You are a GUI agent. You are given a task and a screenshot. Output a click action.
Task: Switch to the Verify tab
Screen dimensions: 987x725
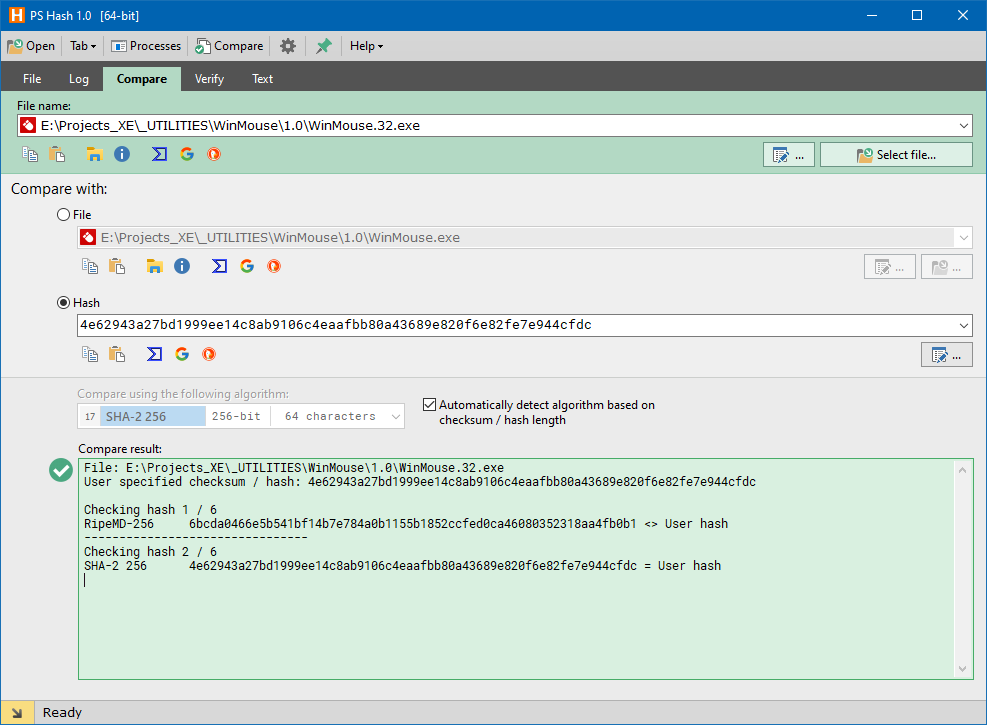(209, 79)
